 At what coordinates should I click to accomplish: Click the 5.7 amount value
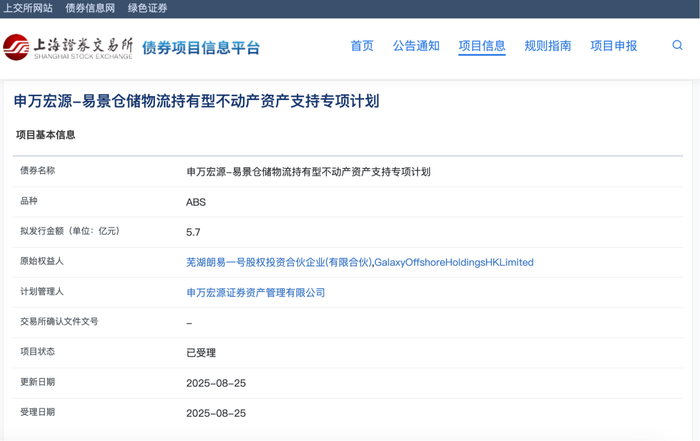coord(193,232)
